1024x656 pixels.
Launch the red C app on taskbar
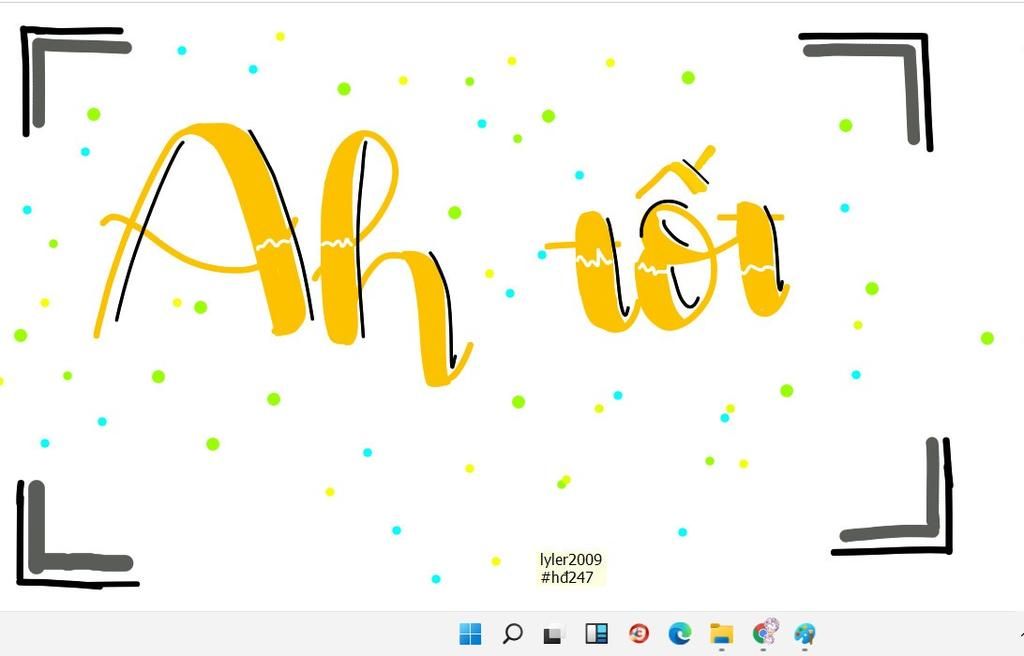[x=639, y=633]
